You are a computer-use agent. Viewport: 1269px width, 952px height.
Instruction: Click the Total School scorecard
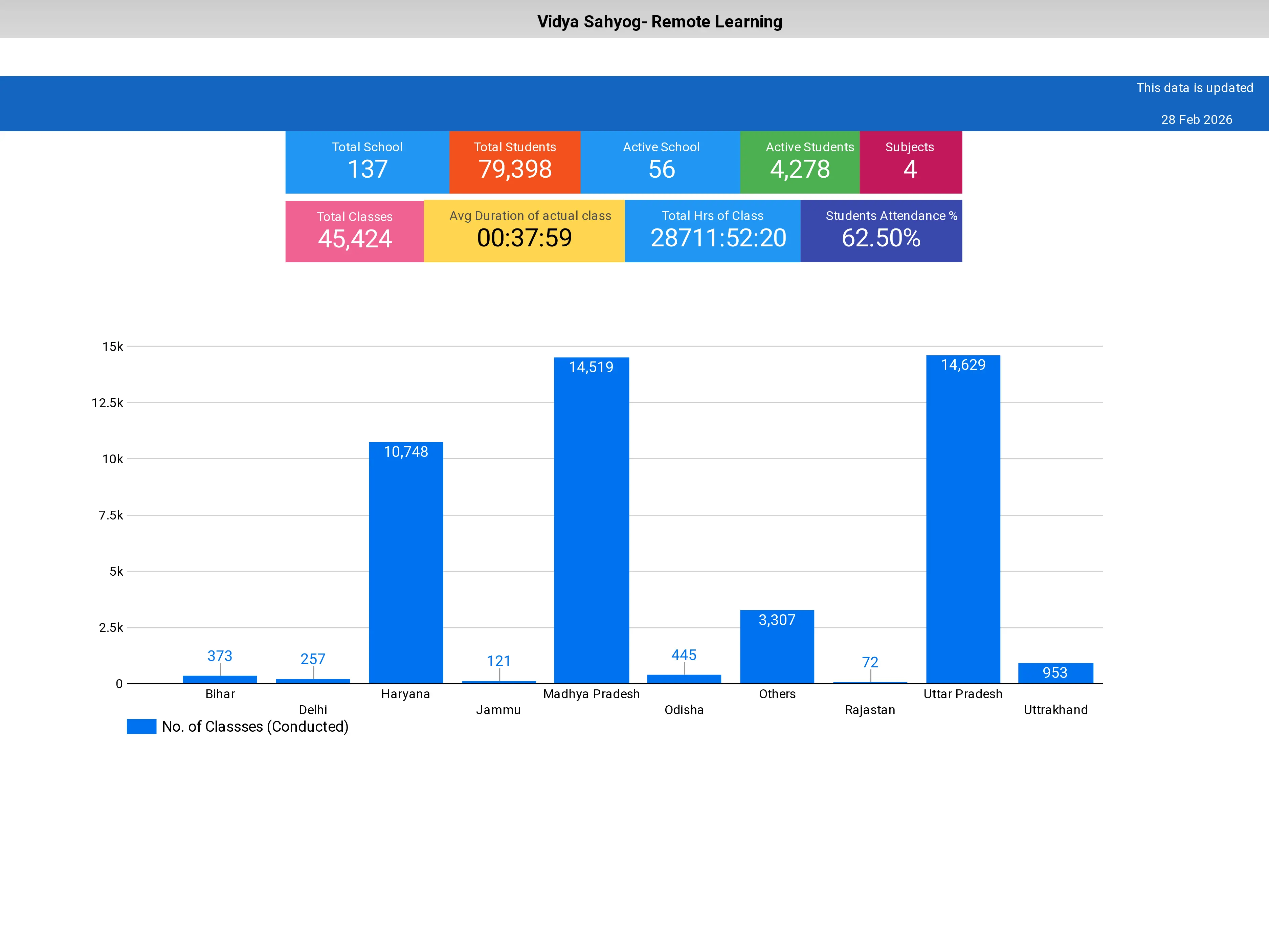367,162
